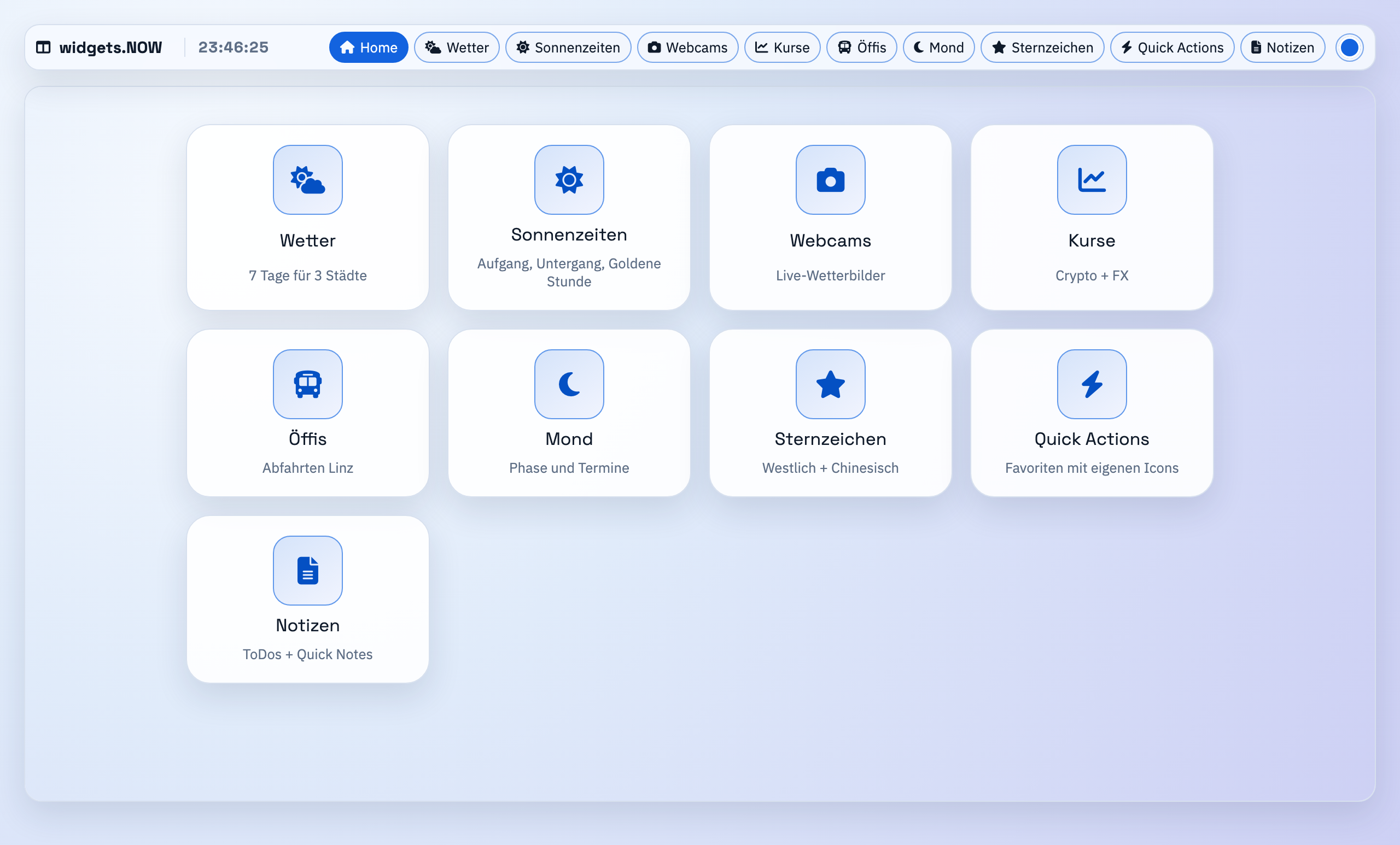The height and width of the screenshot is (845, 1400).
Task: Click the clock showing 23:46:25
Action: (x=233, y=47)
